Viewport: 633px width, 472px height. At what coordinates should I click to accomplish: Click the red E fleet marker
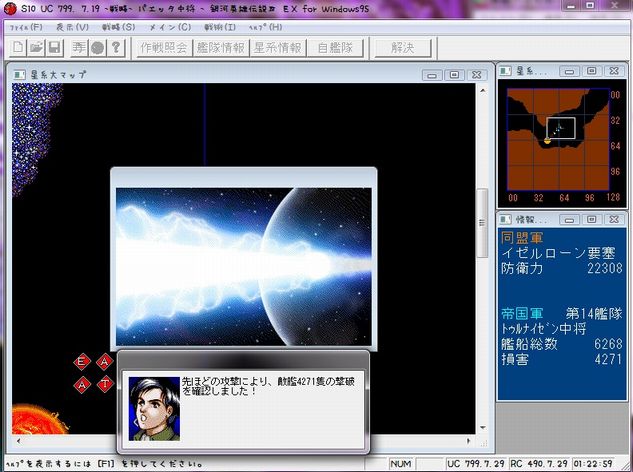click(x=82, y=361)
